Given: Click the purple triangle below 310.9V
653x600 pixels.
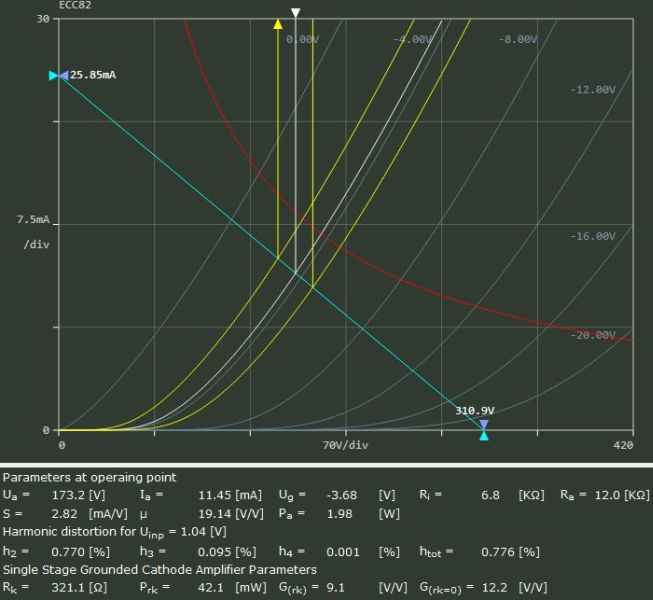Looking at the screenshot, I should 484,423.
